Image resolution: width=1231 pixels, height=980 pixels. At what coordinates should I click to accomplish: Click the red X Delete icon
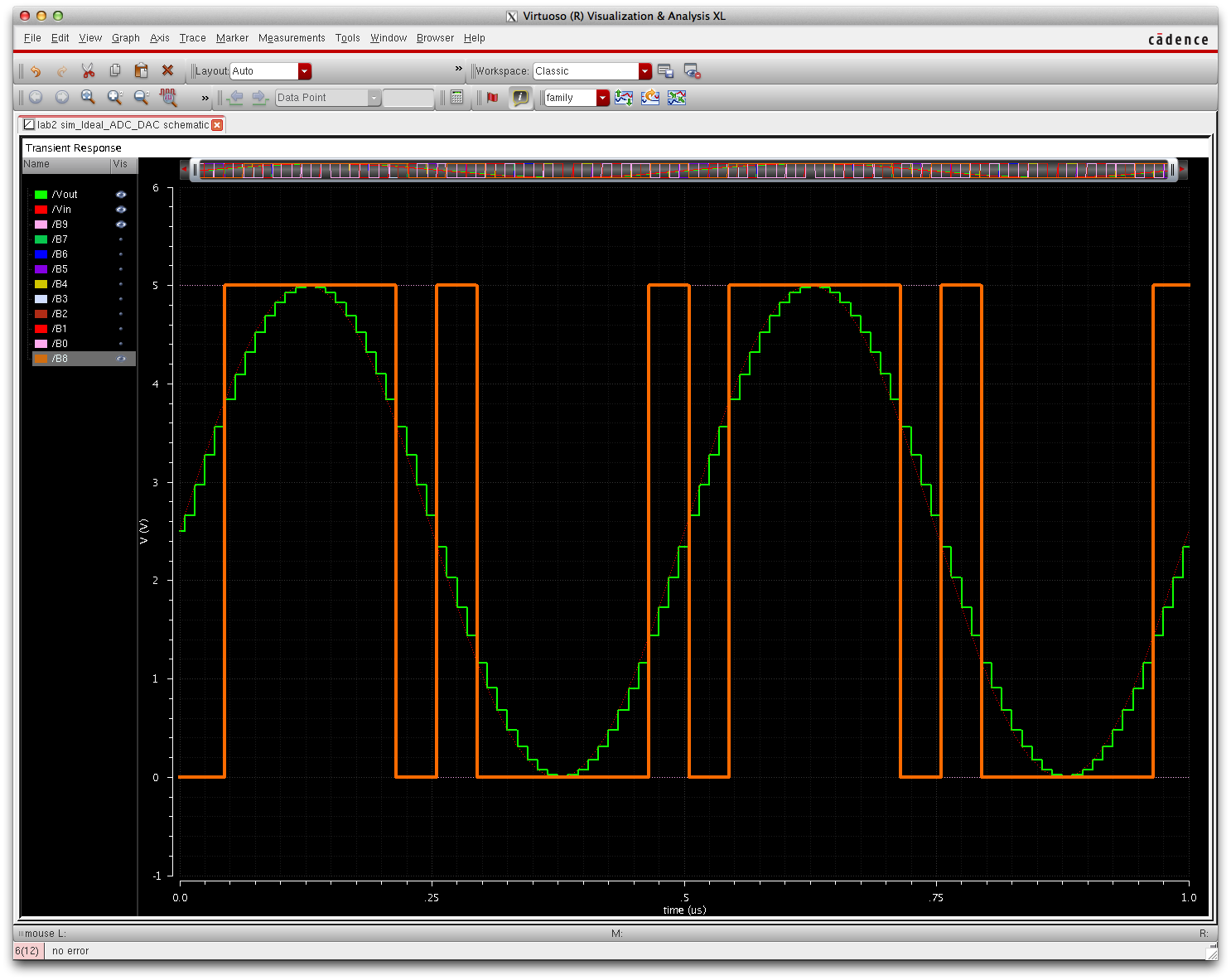(167, 71)
